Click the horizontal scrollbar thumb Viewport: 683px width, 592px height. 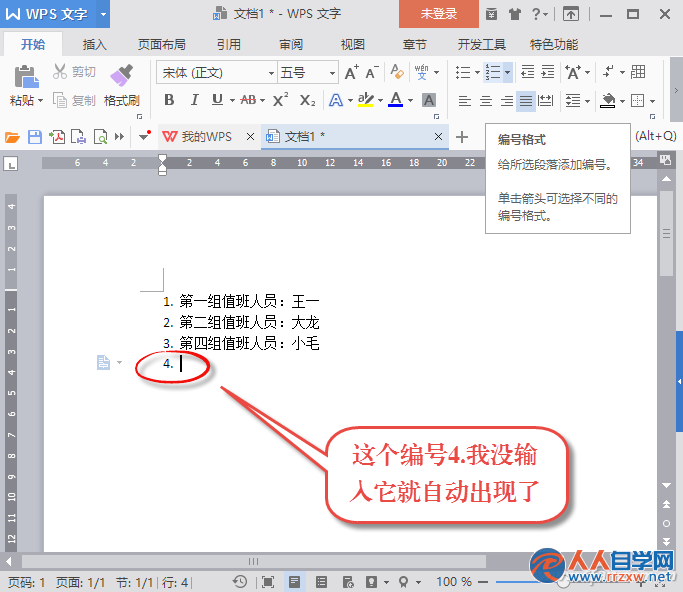coord(254,562)
